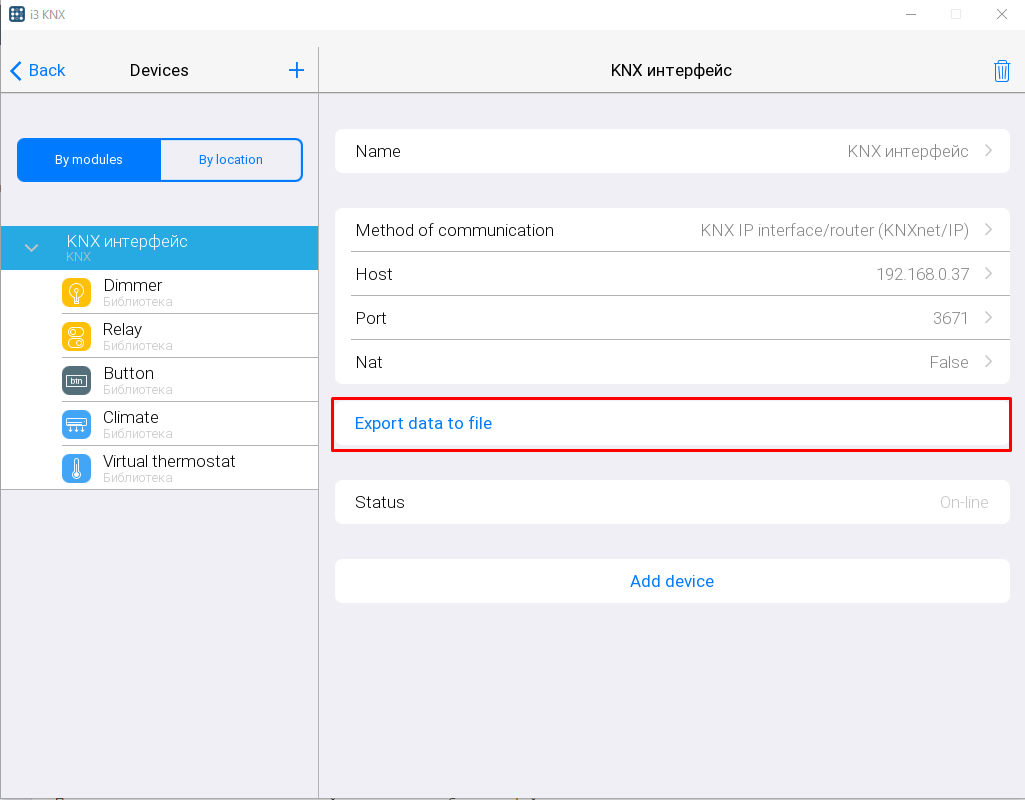Image resolution: width=1025 pixels, height=800 pixels.
Task: Open the Host address setting
Action: [671, 274]
